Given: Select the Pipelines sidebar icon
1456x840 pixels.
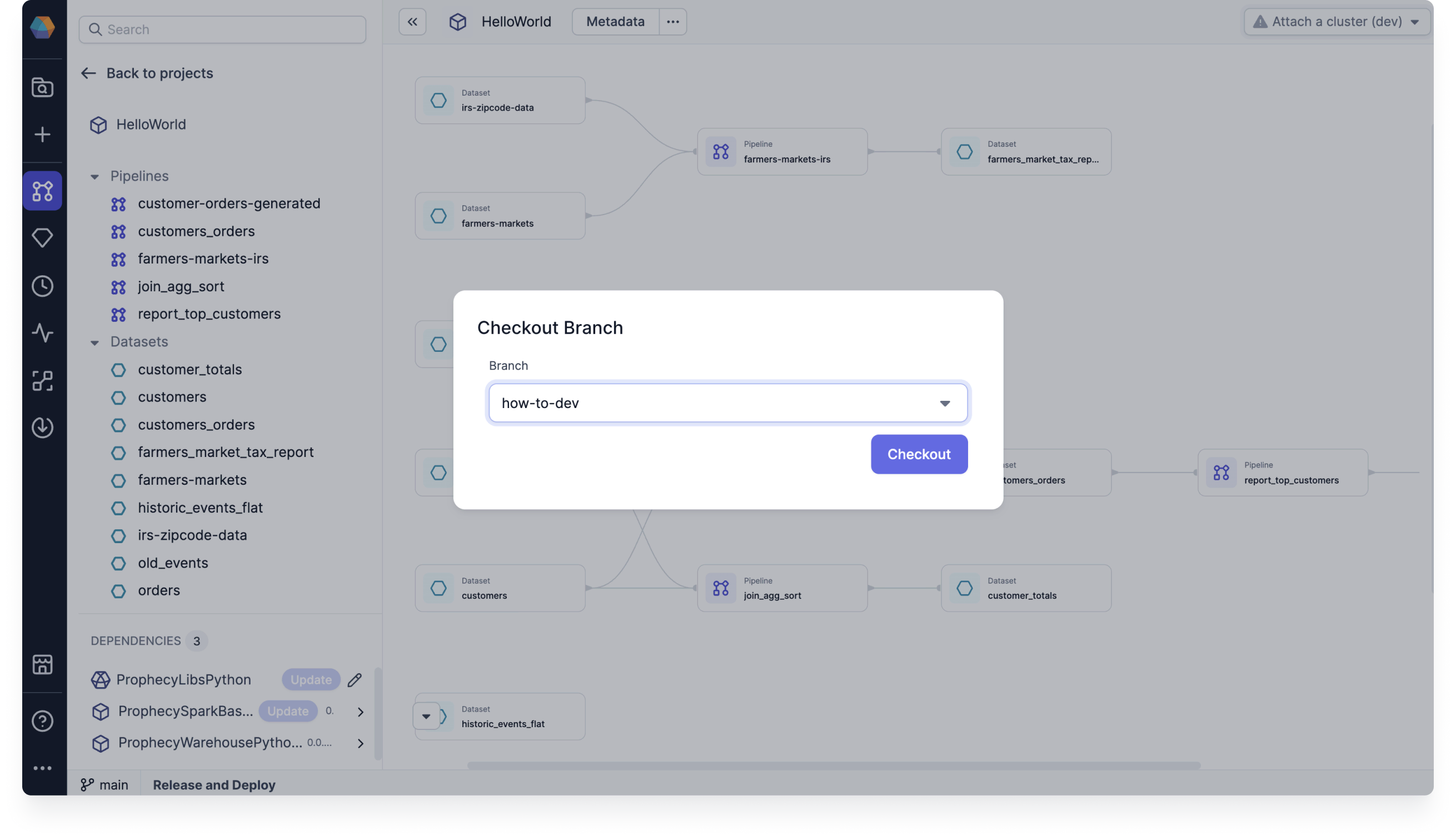Looking at the screenshot, I should 42,190.
